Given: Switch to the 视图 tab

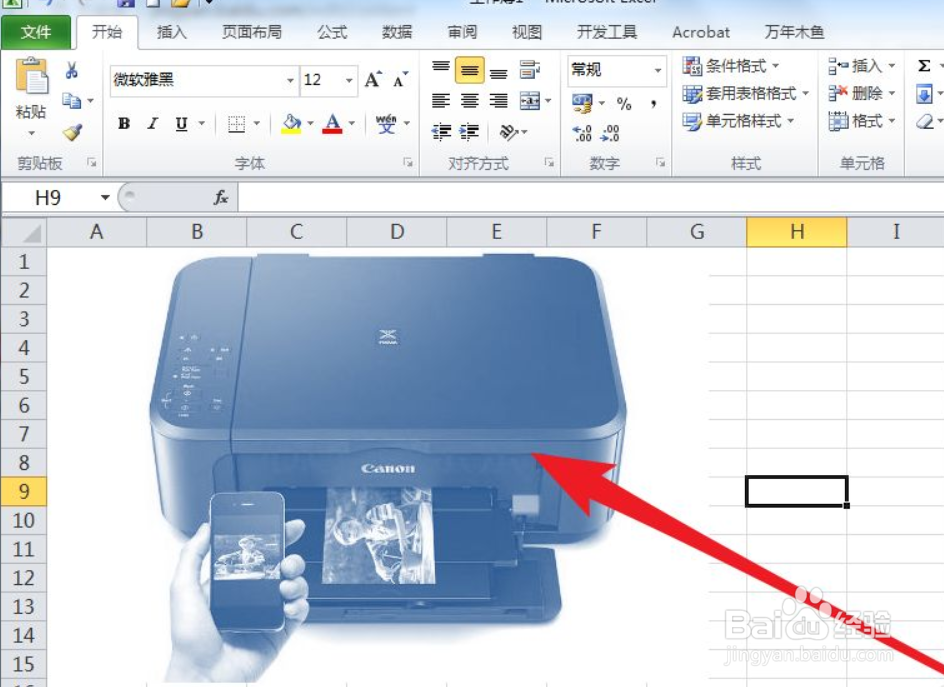Looking at the screenshot, I should pyautogui.click(x=527, y=32).
